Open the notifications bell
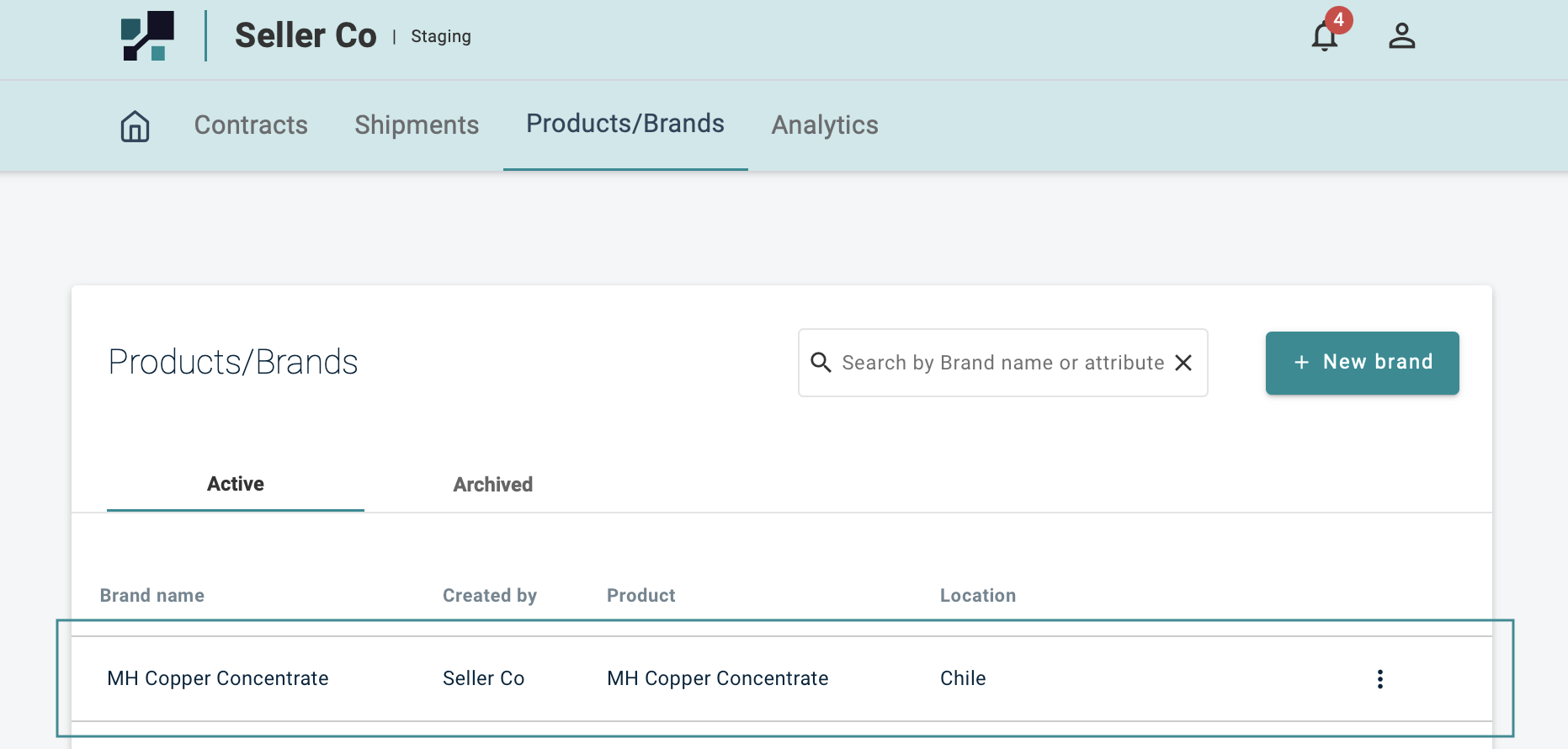 [1325, 36]
